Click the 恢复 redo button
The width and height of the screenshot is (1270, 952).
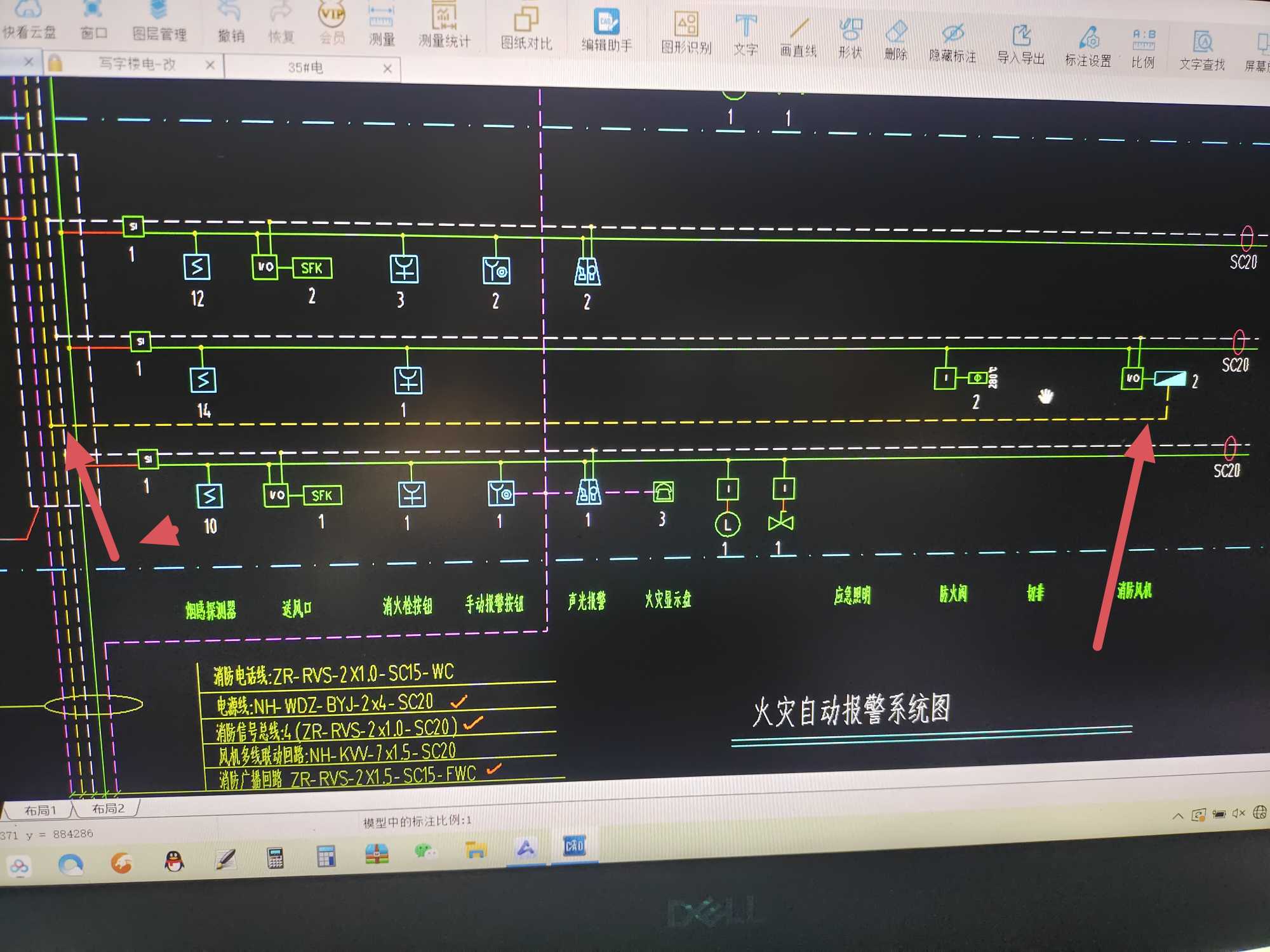pyautogui.click(x=281, y=23)
